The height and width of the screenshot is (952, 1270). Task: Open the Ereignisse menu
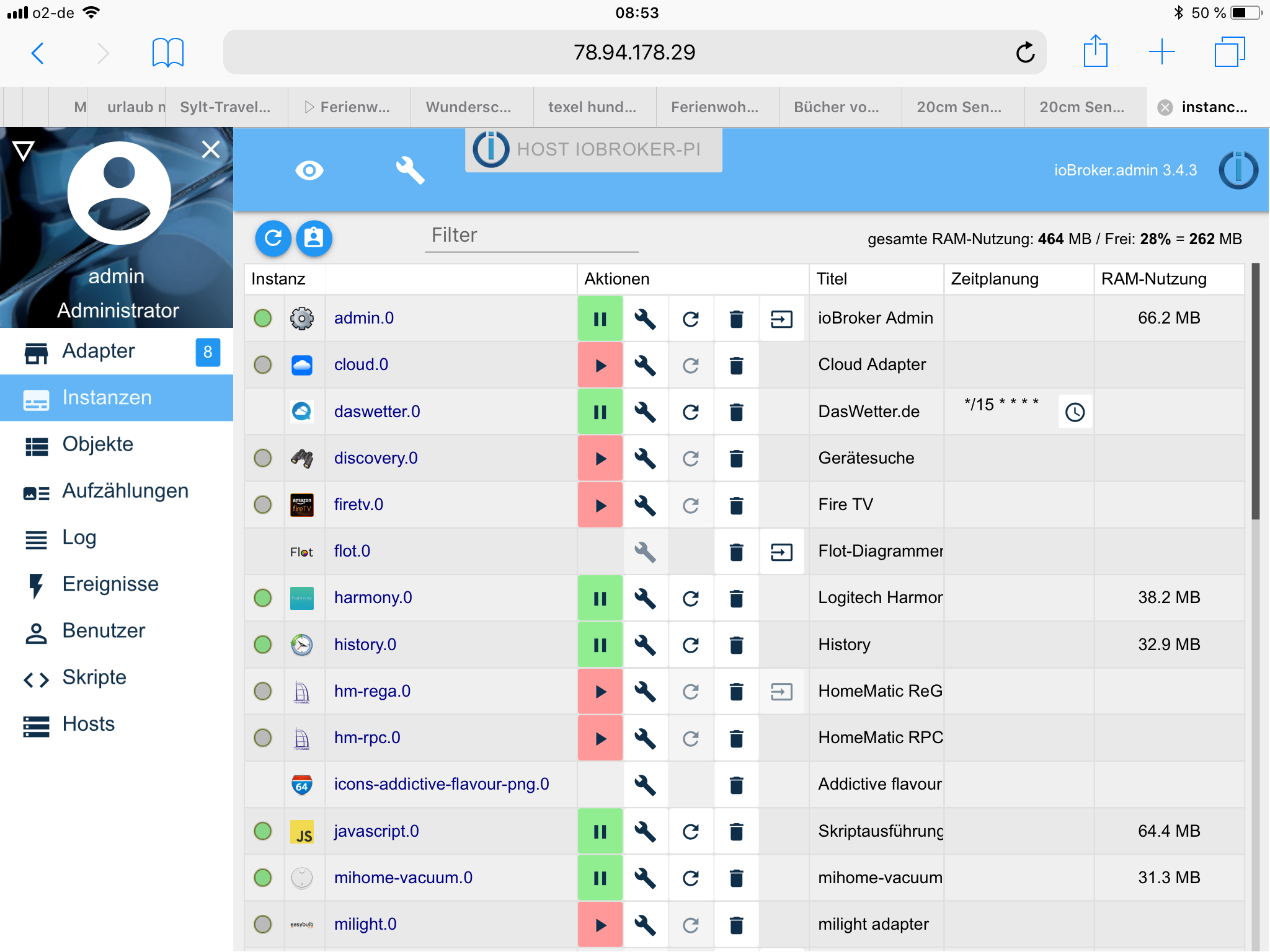(117, 584)
